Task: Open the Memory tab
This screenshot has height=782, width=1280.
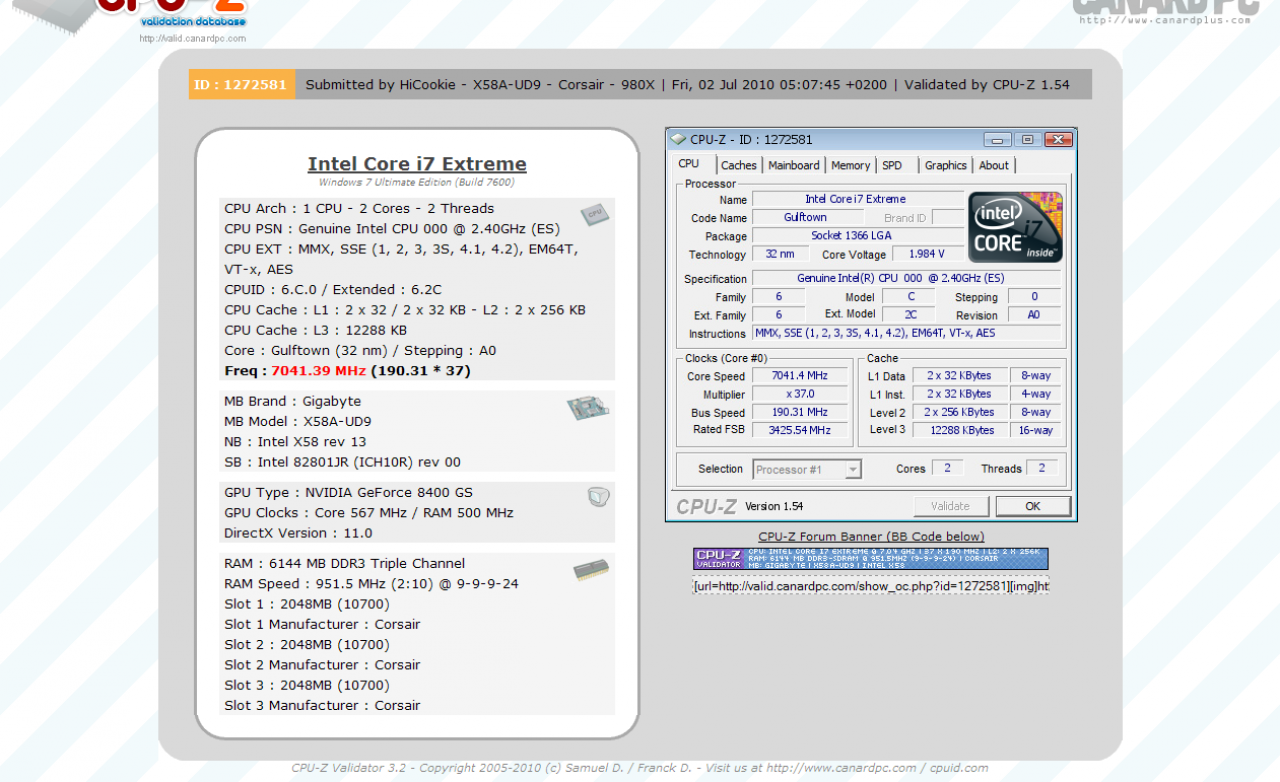Action: click(851, 166)
